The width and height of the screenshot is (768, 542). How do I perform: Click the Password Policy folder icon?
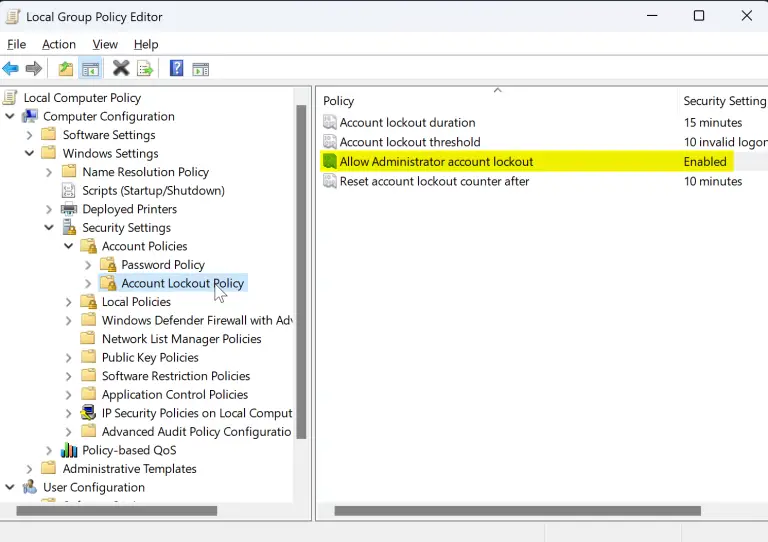[108, 264]
